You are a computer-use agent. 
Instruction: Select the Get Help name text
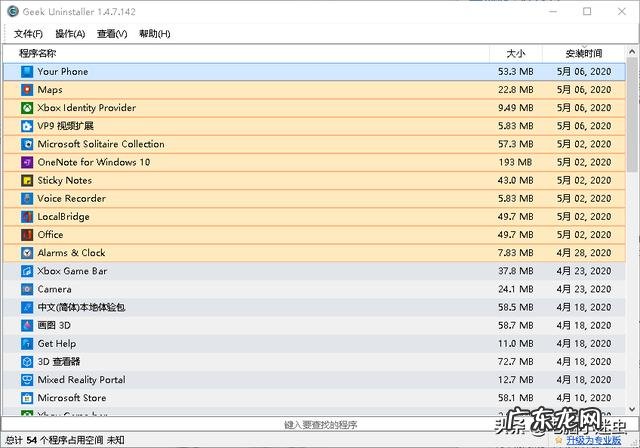pyautogui.click(x=57, y=344)
